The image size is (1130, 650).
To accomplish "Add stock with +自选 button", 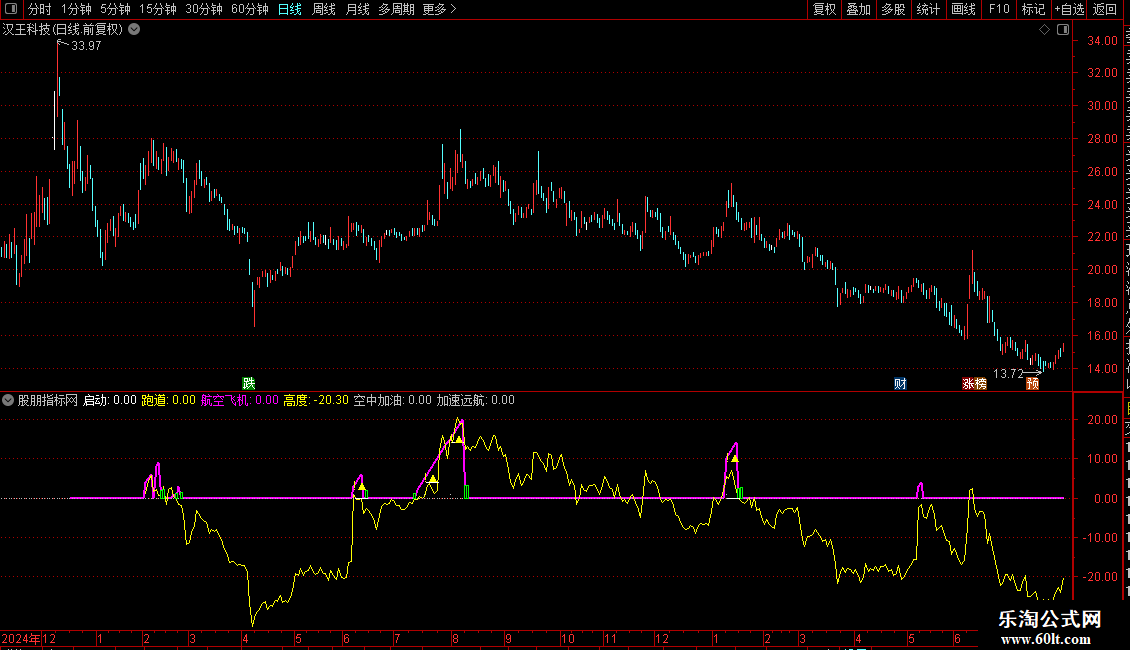I will point(1069,9).
